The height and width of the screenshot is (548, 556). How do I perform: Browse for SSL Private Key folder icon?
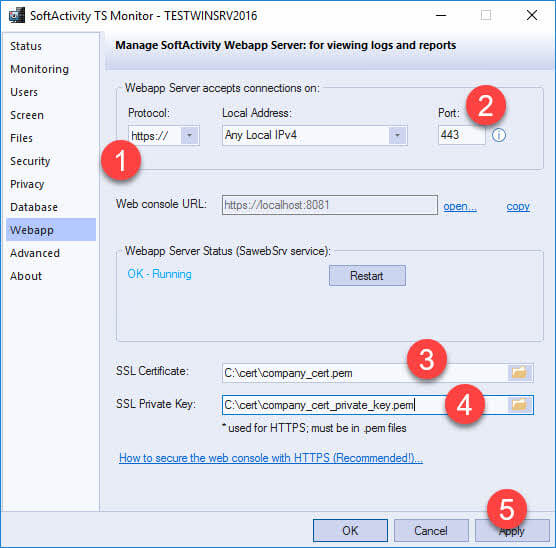pos(519,405)
